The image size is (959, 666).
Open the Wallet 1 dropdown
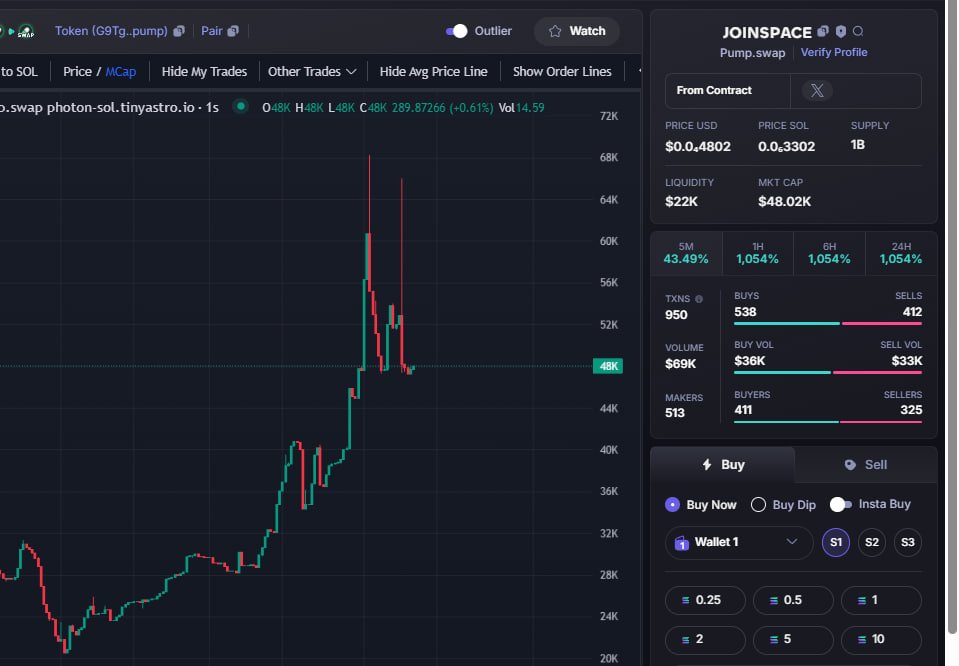(739, 542)
